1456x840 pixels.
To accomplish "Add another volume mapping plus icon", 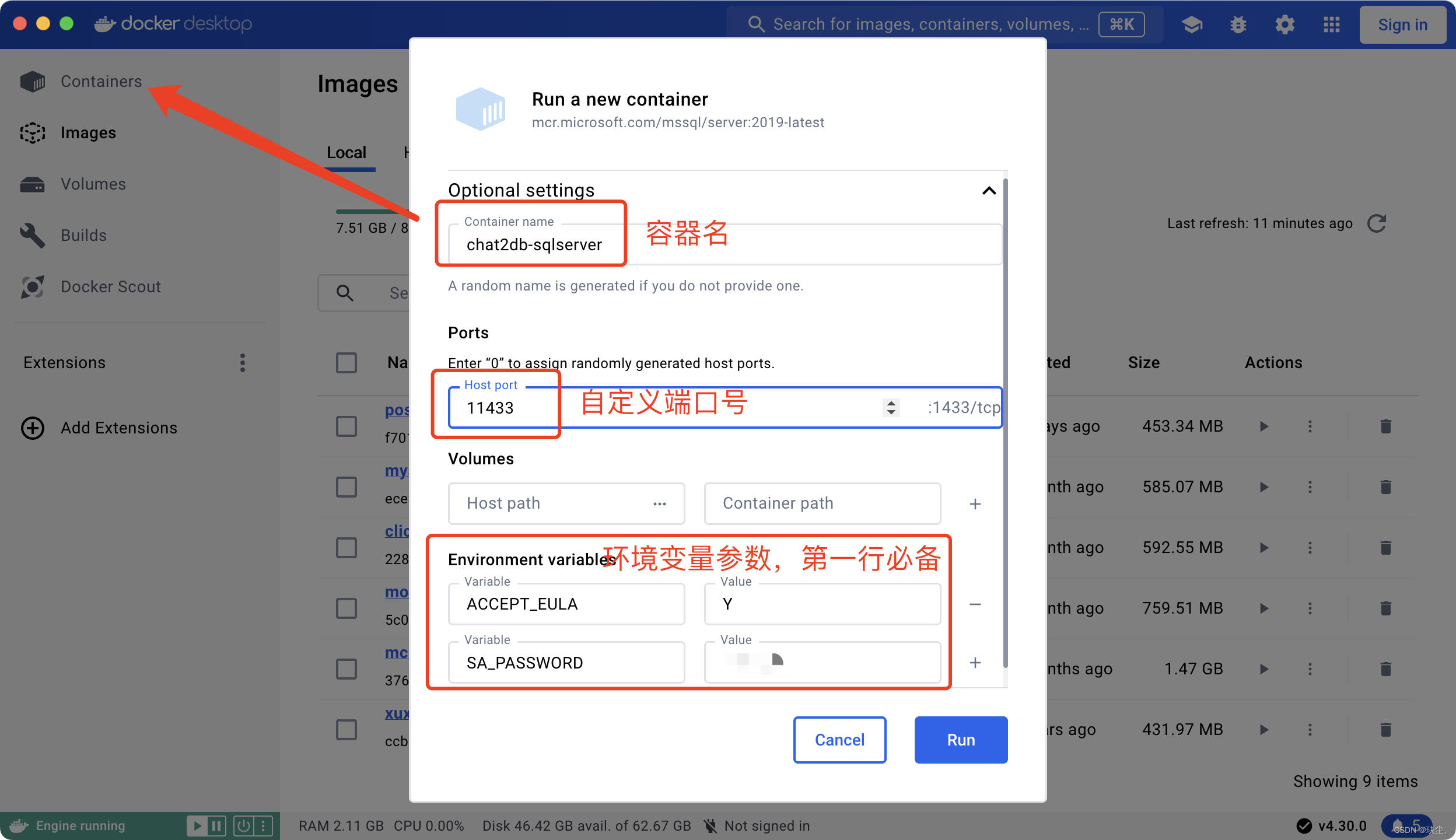I will click(975, 504).
